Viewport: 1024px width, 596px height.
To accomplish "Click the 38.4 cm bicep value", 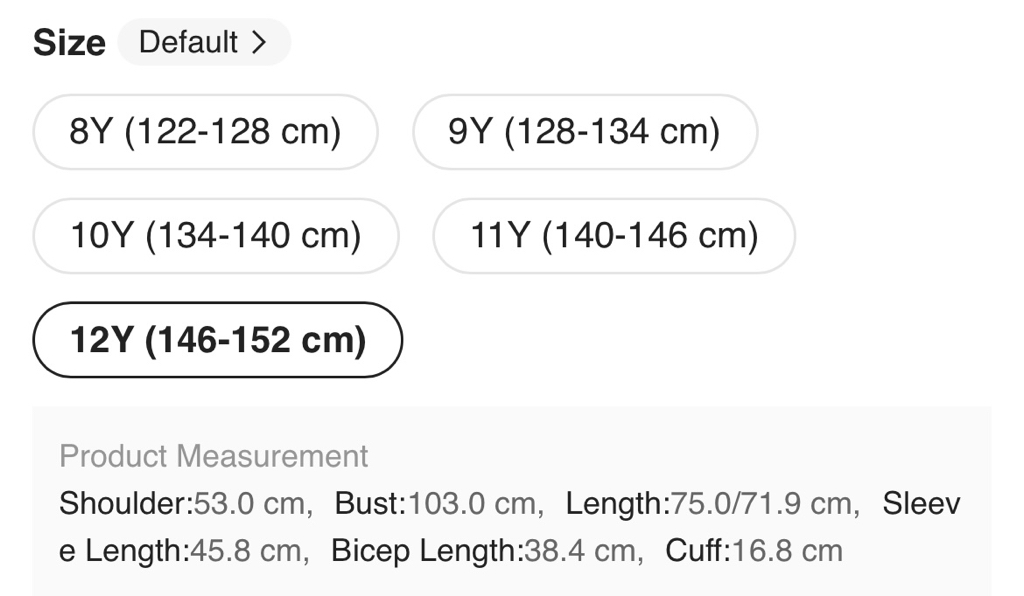I will tap(580, 550).
